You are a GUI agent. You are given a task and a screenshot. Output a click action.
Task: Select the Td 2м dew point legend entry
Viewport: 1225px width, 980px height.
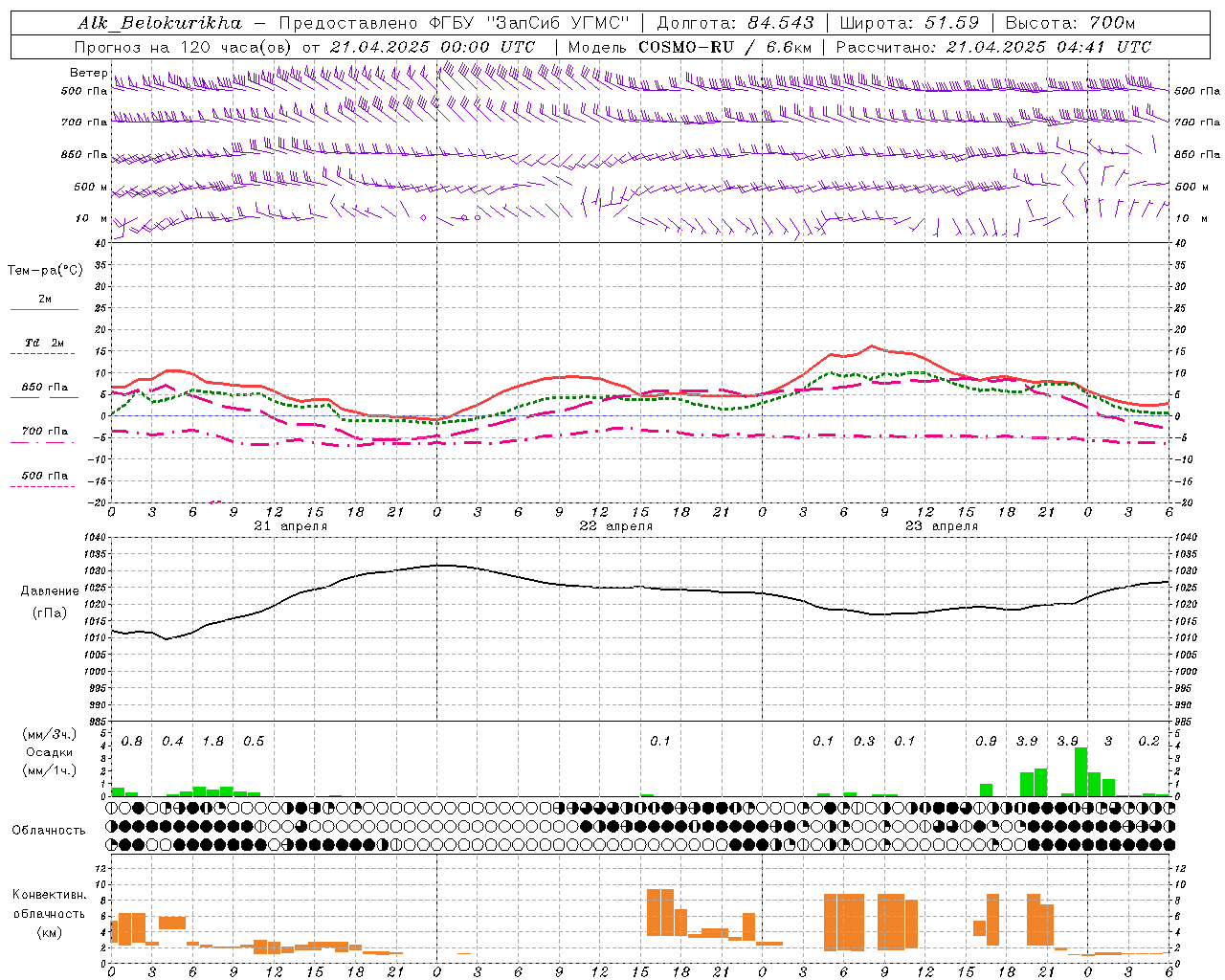tap(44, 343)
